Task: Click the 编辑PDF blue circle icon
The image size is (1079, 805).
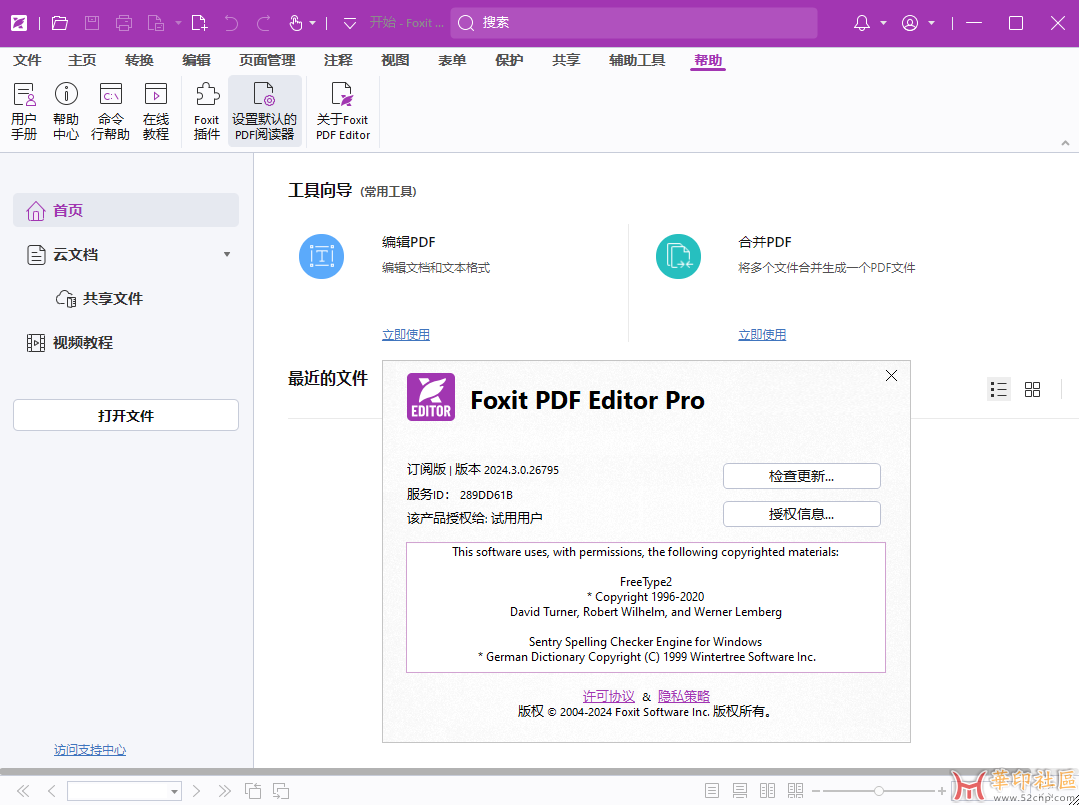Action: (321, 256)
